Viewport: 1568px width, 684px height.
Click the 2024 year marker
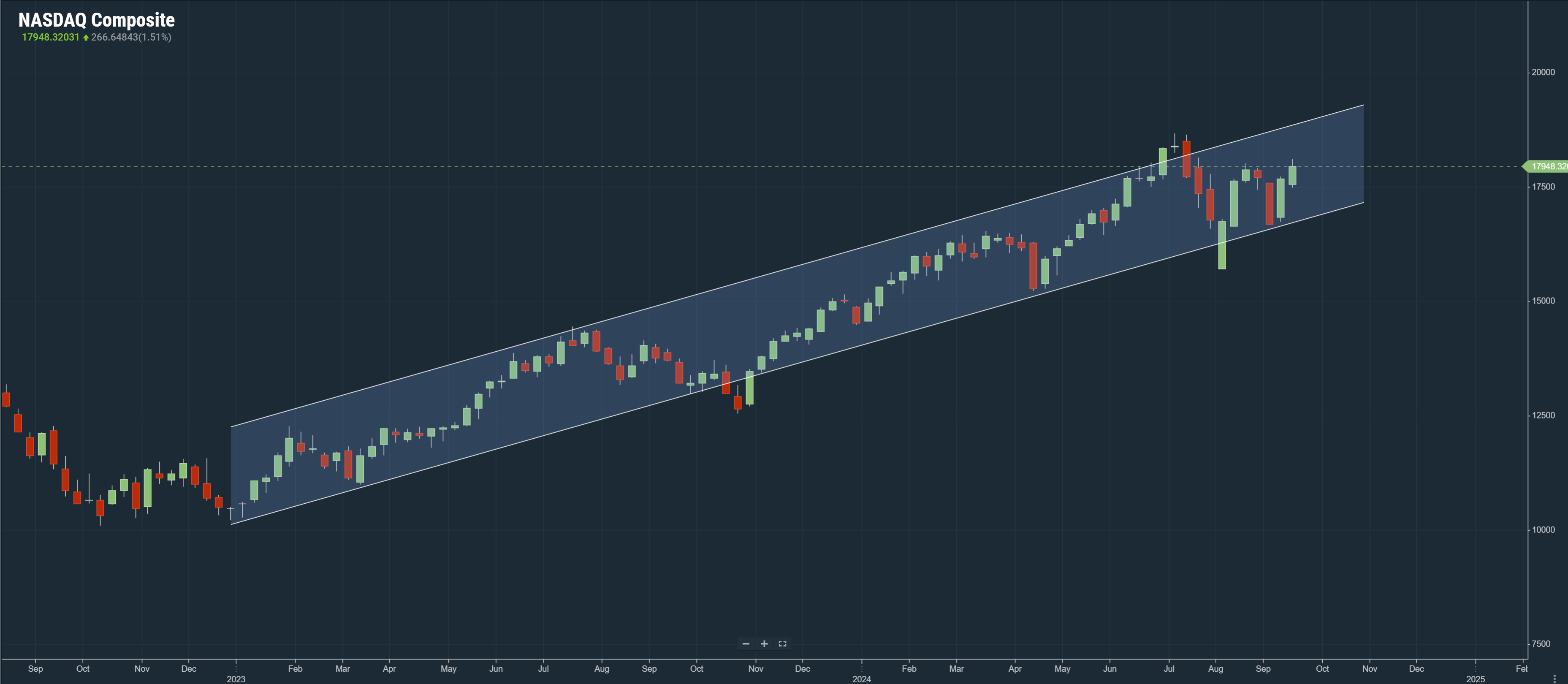pos(861,679)
